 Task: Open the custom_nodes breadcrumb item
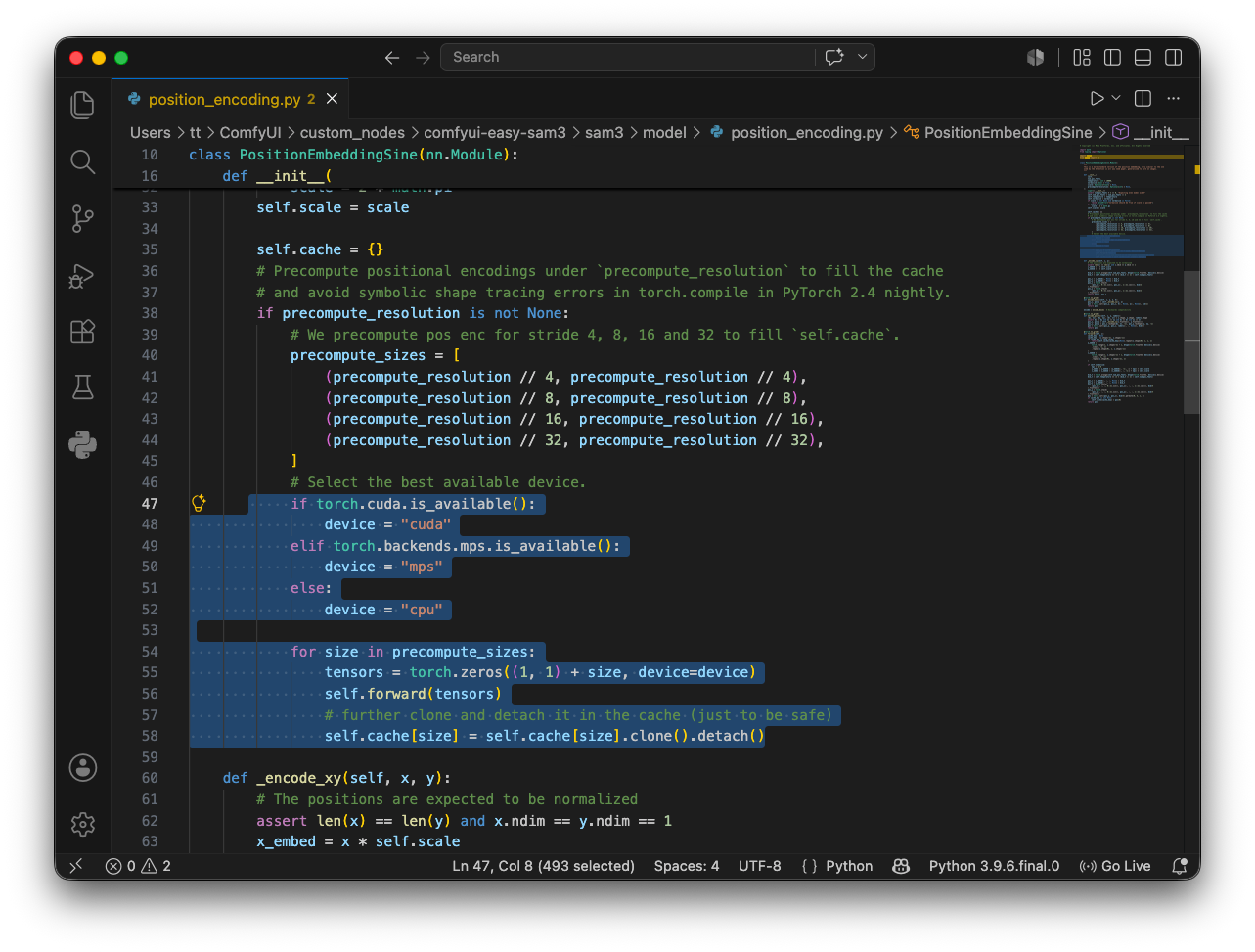click(x=352, y=132)
